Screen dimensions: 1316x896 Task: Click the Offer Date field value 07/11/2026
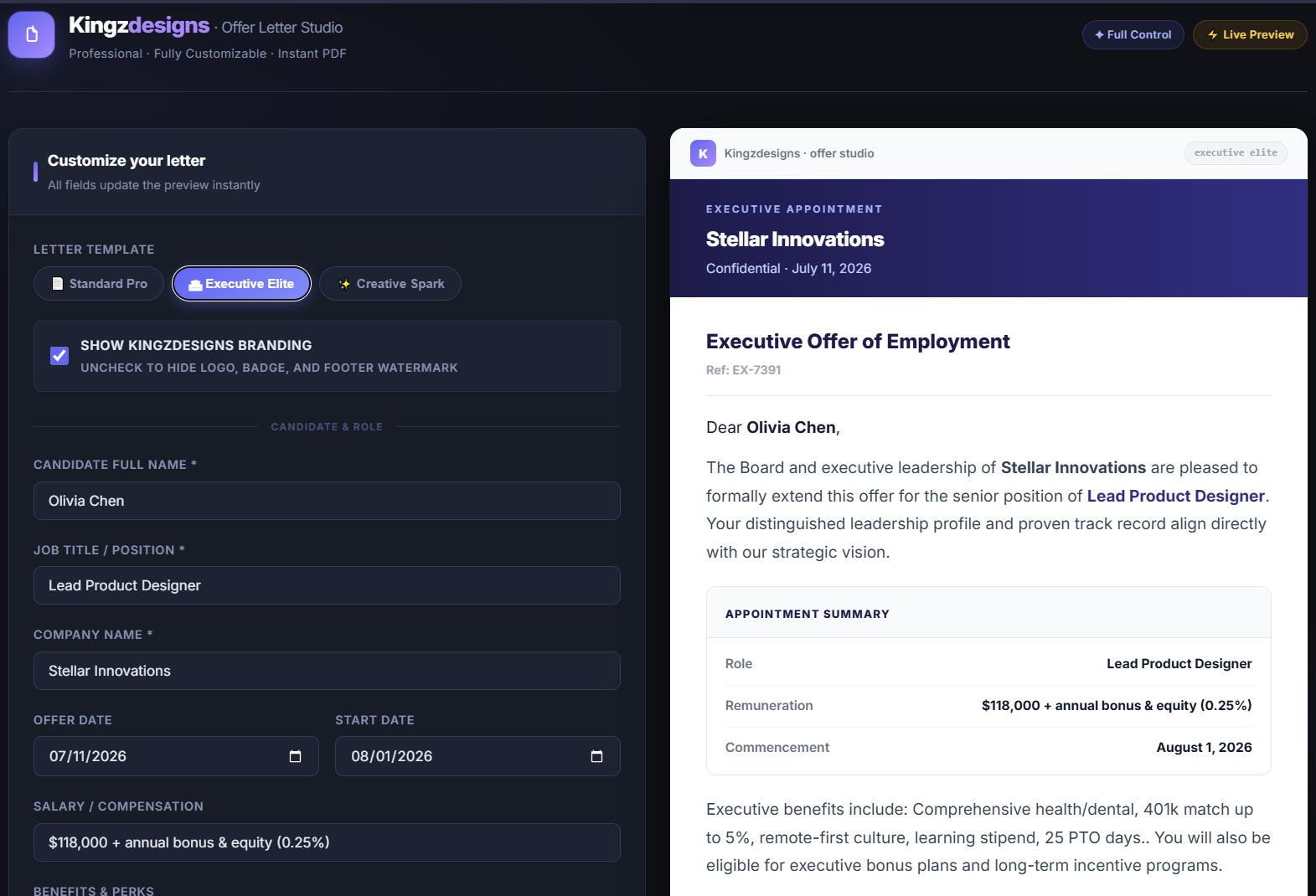click(x=88, y=756)
